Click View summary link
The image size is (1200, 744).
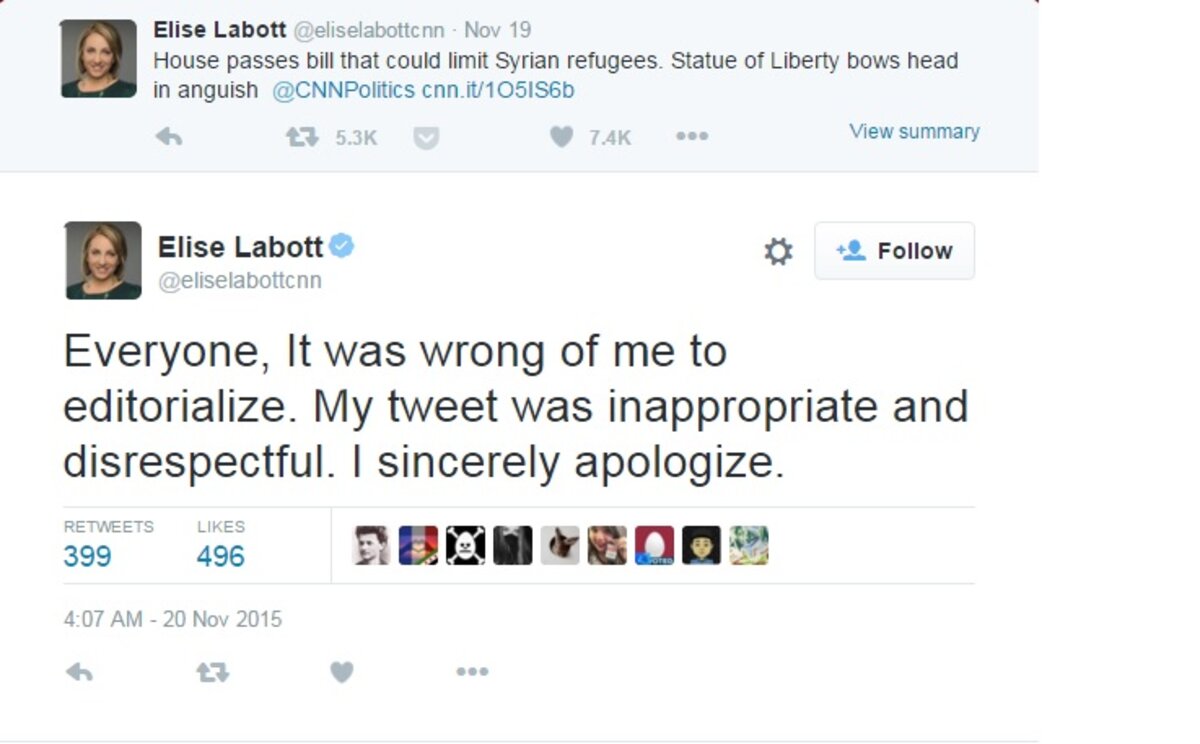pos(914,131)
